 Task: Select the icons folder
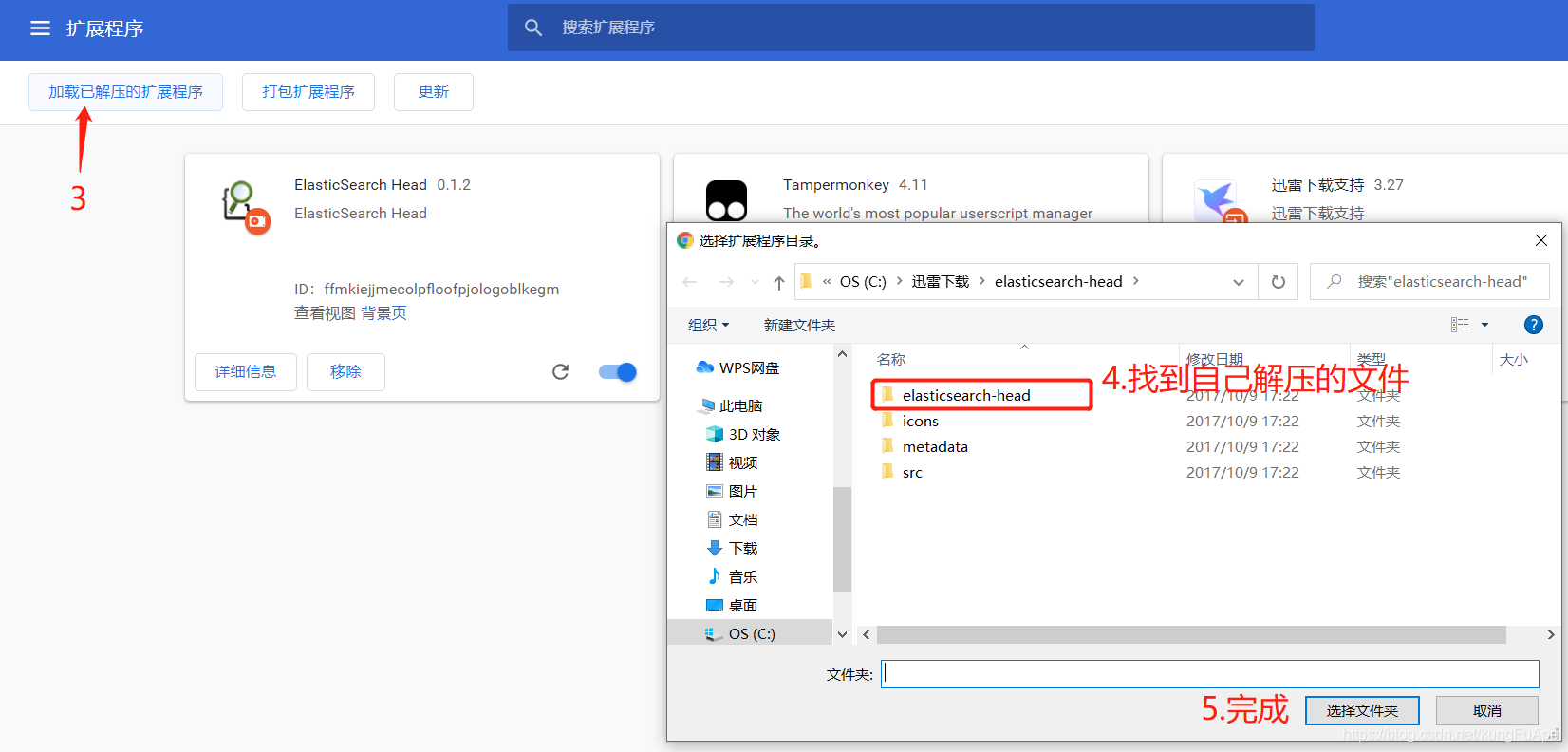click(920, 421)
